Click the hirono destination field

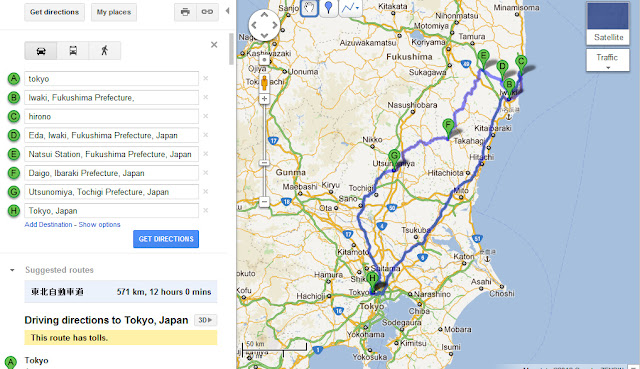point(111,116)
